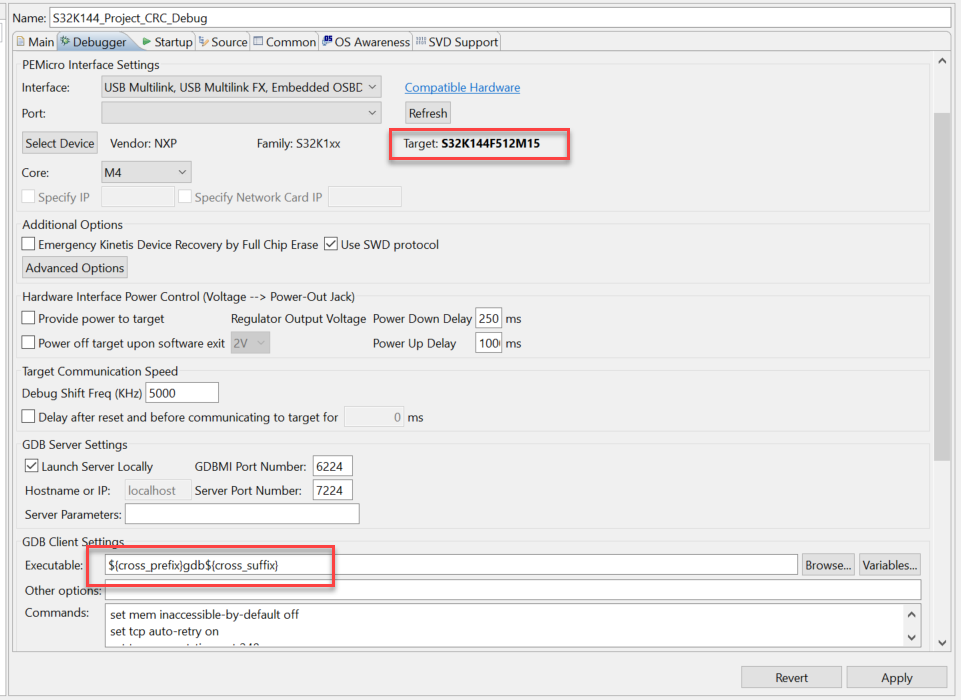The width and height of the screenshot is (961, 700).
Task: Switch to the Main tab
Action: coord(40,42)
